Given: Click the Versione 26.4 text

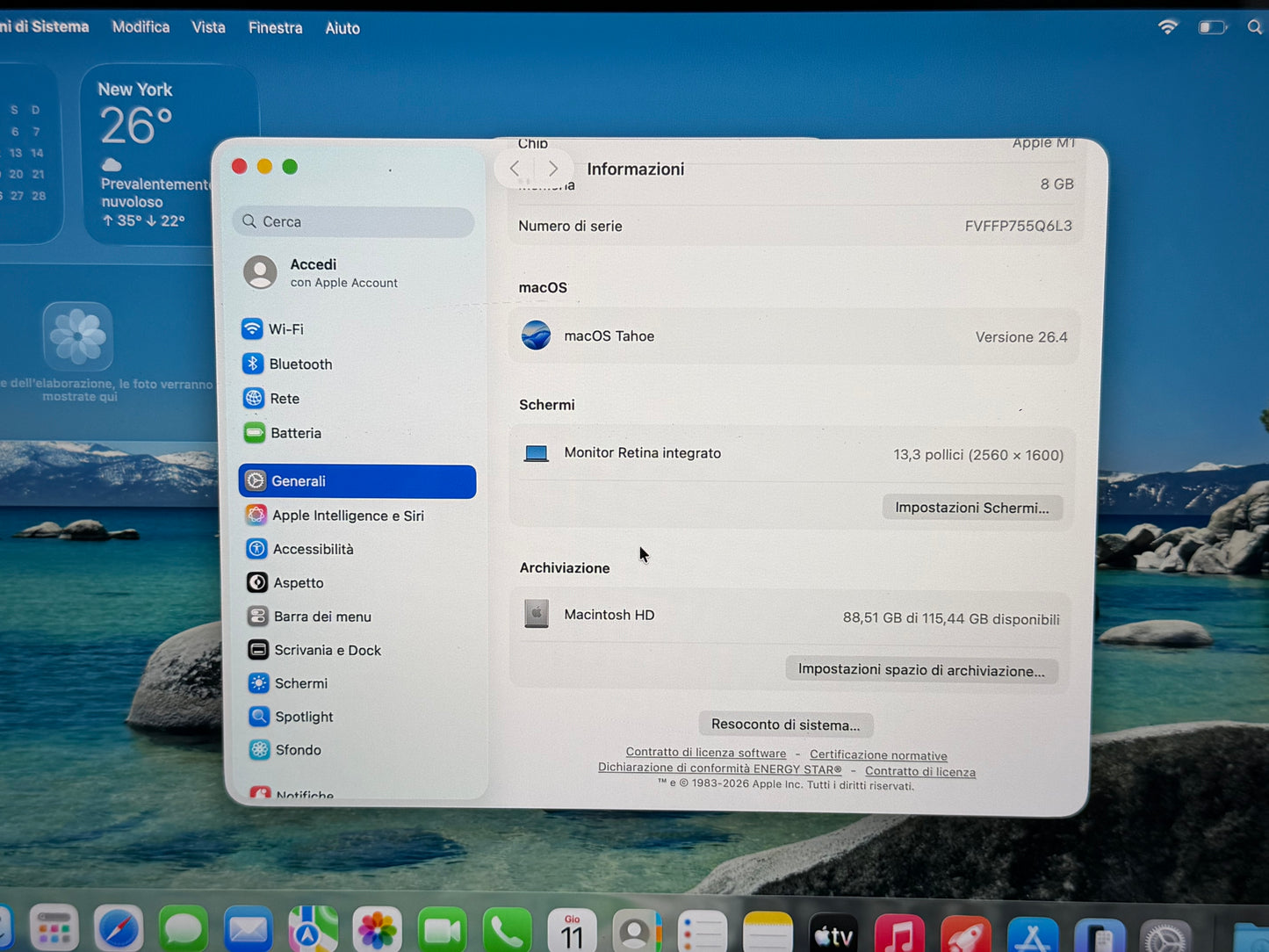Looking at the screenshot, I should point(1021,337).
